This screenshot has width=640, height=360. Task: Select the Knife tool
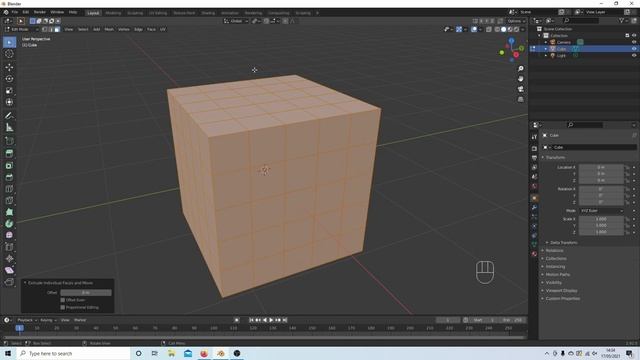(9, 200)
